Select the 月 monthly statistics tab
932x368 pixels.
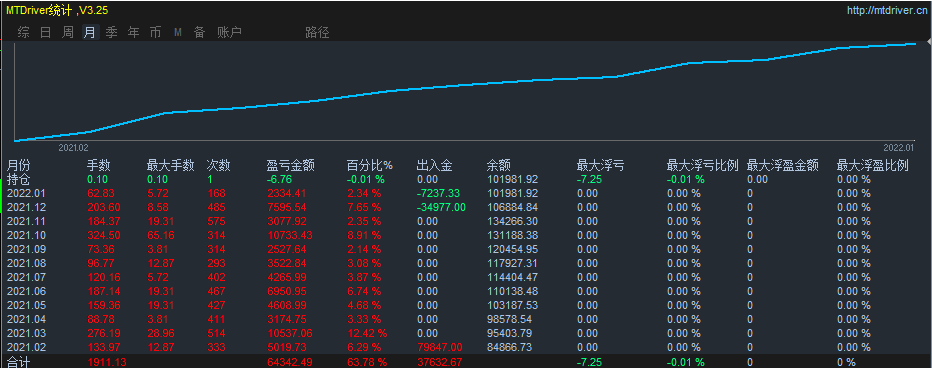pos(90,33)
